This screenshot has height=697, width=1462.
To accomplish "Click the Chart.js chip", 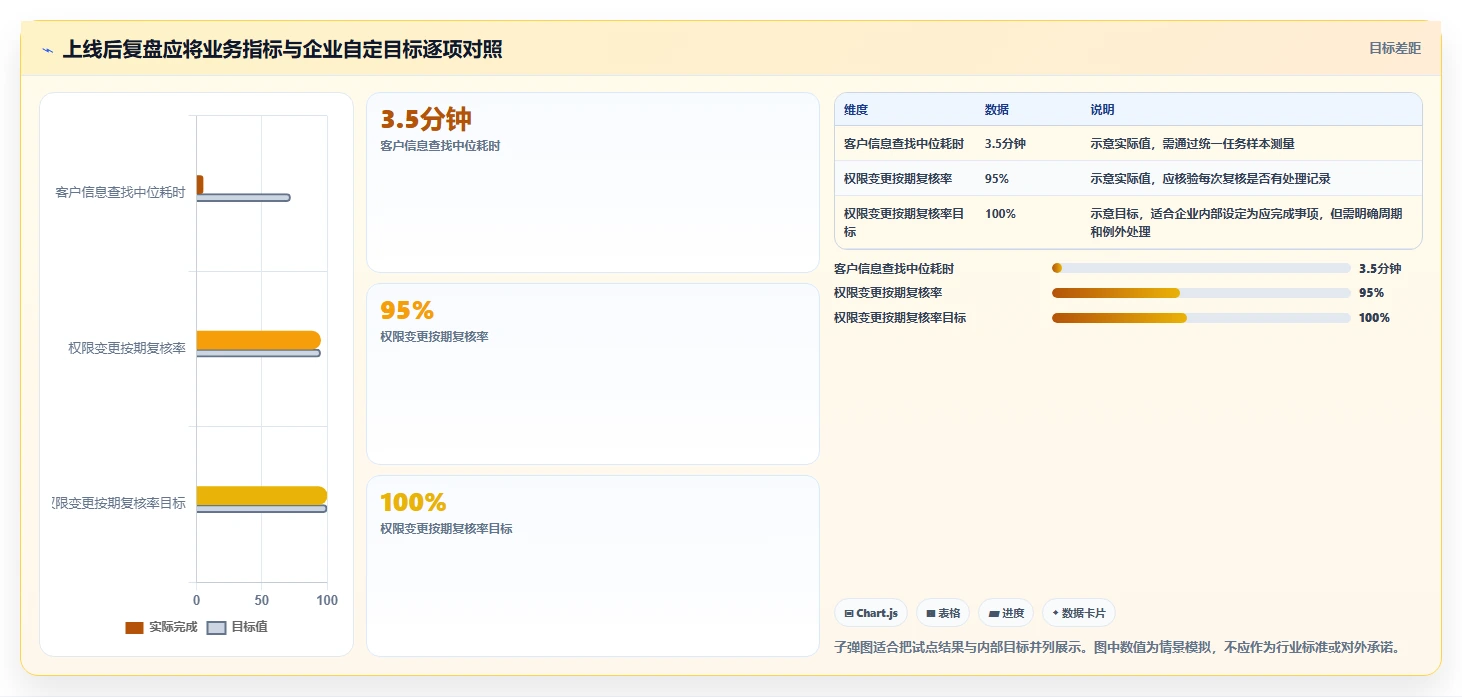I will pos(871,613).
